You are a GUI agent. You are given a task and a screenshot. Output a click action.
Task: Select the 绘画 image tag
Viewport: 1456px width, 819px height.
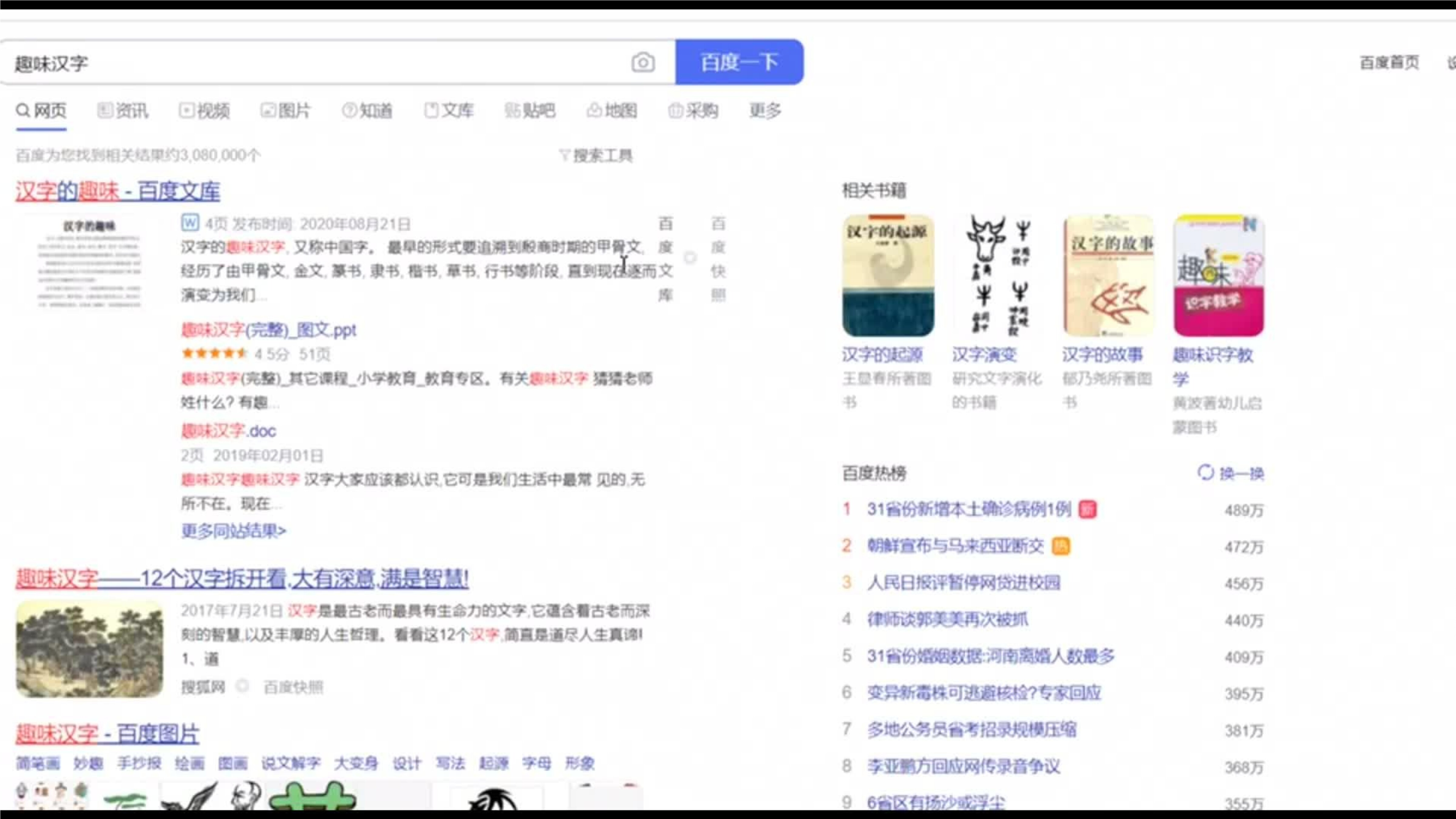point(189,763)
